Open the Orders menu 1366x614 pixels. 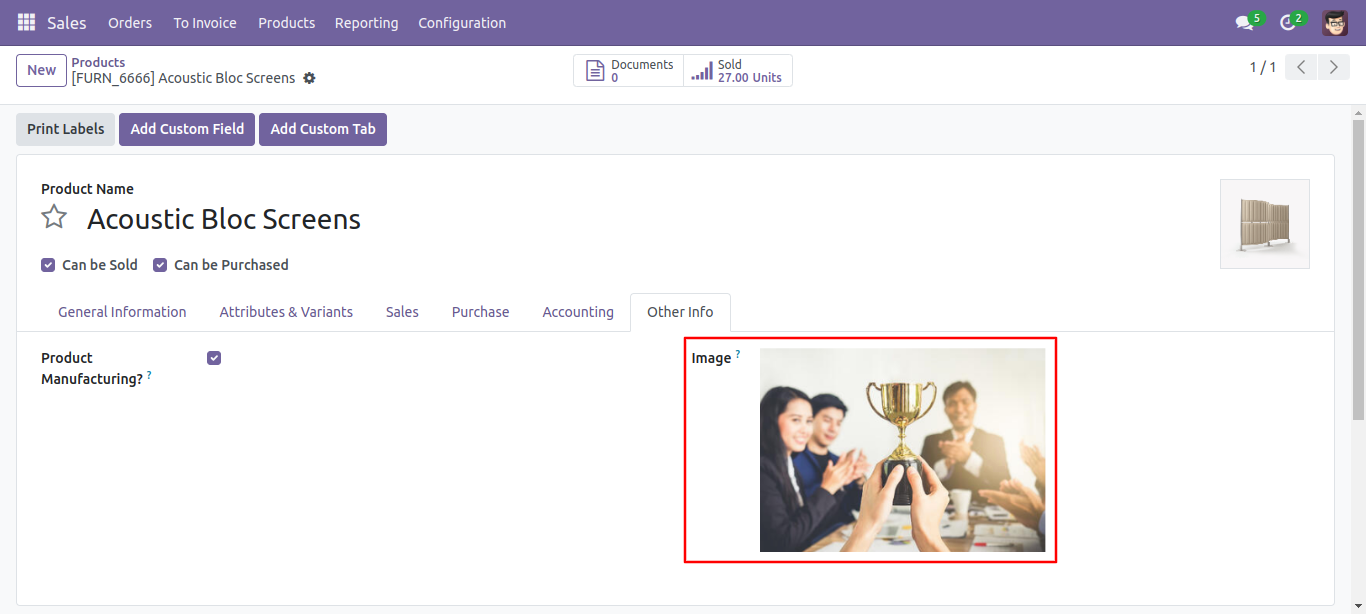(130, 22)
